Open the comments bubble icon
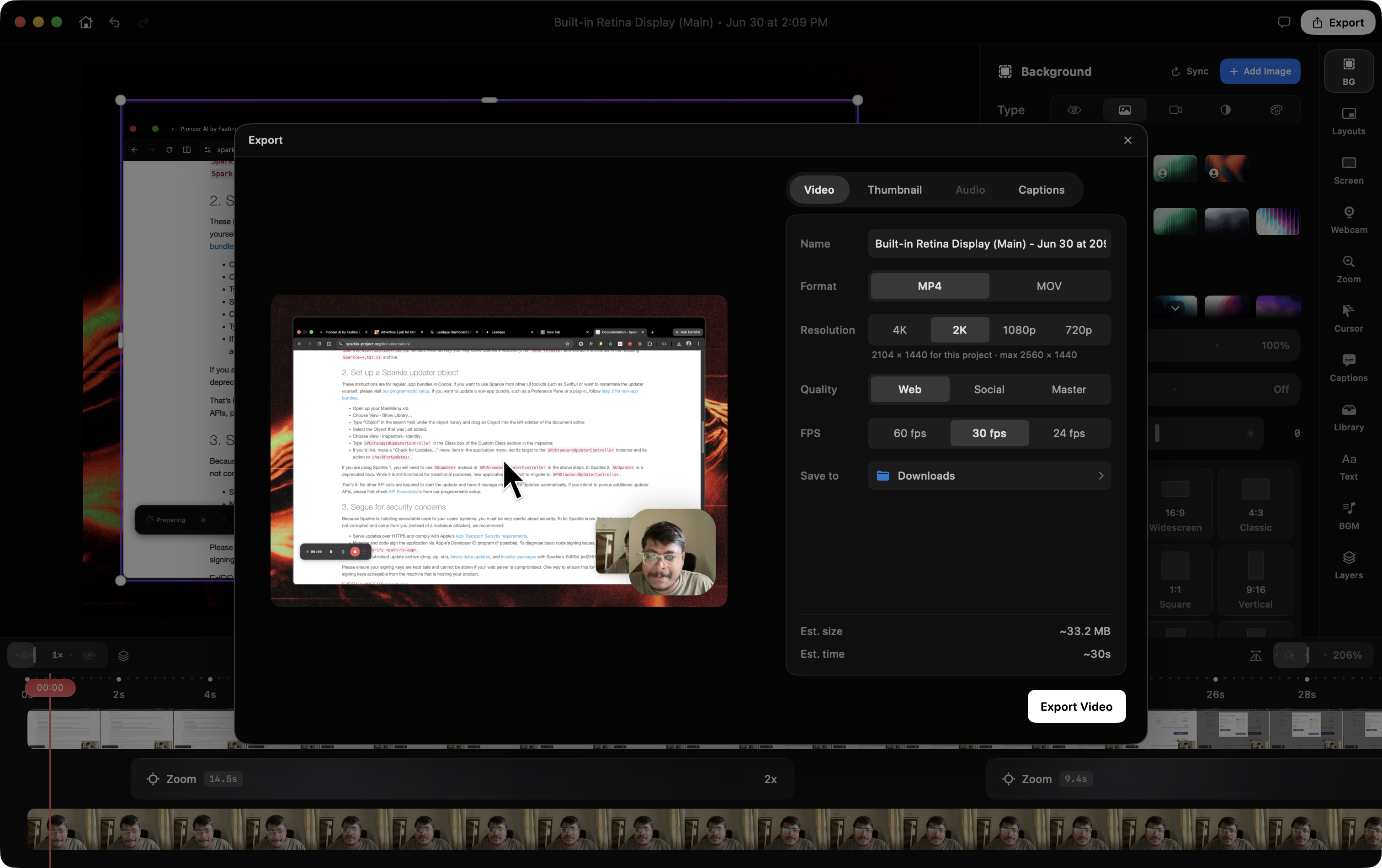 (1284, 22)
